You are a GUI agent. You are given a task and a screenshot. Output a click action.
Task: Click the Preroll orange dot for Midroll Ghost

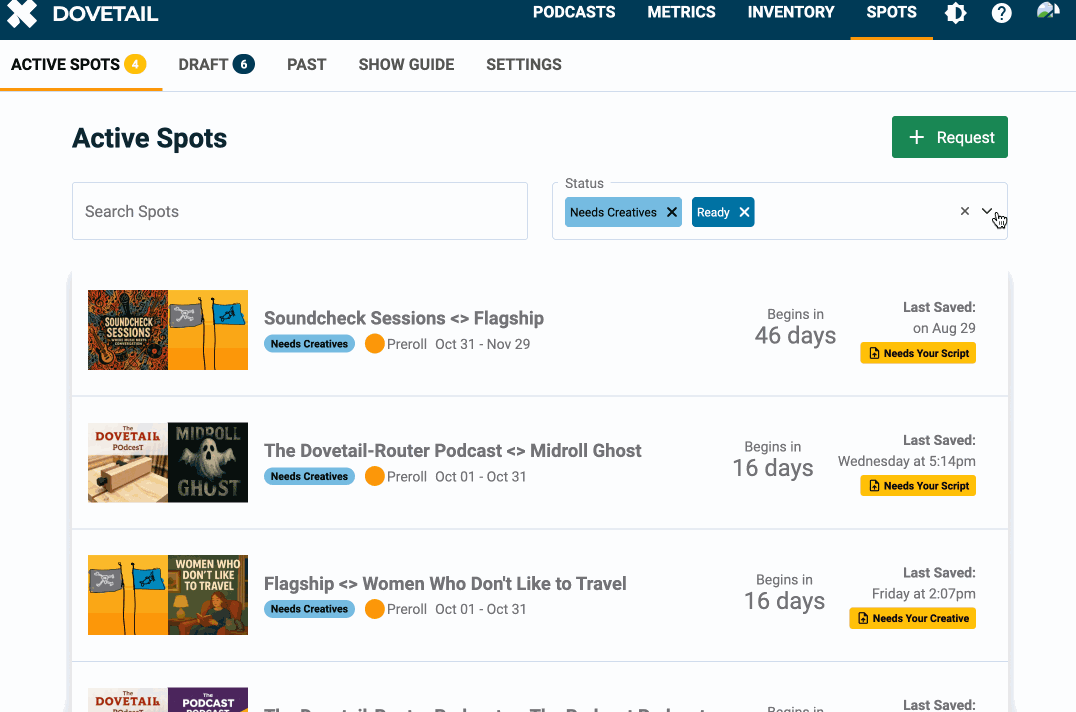point(375,476)
